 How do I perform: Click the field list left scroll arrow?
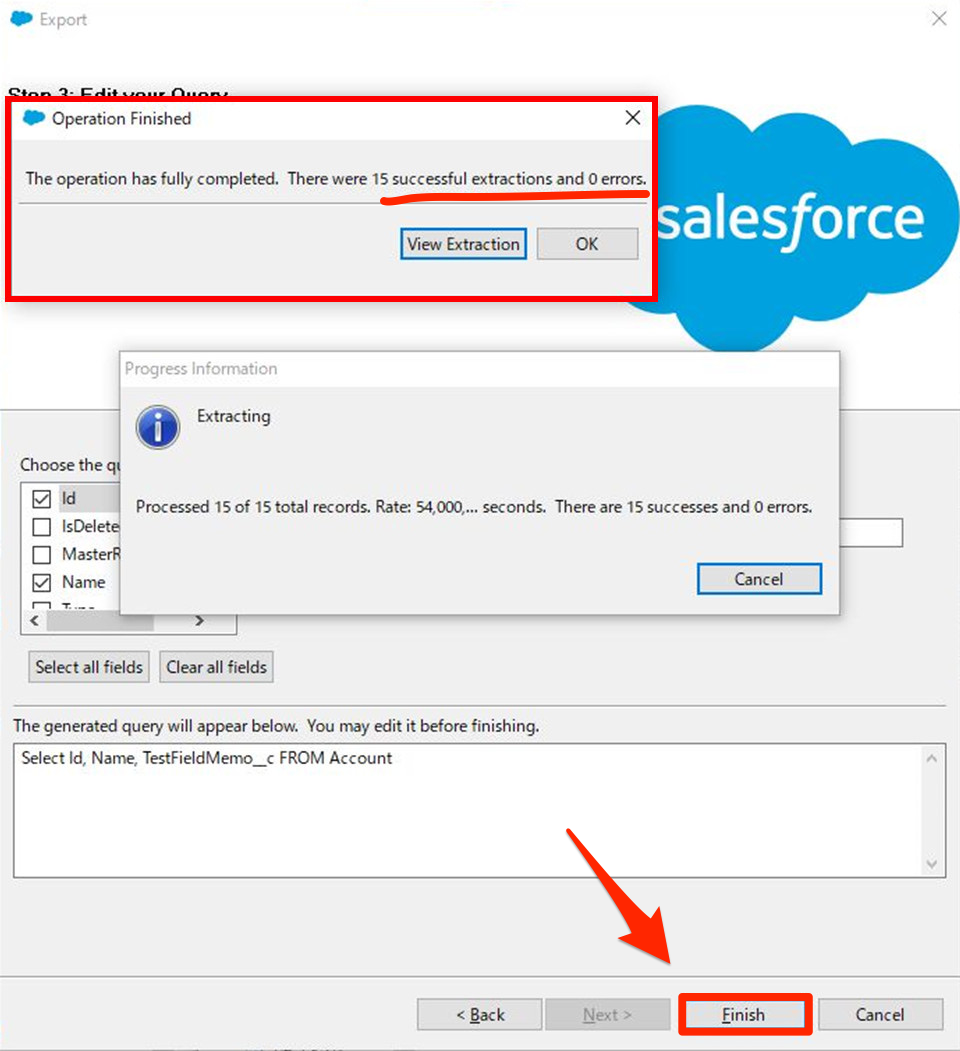point(34,621)
